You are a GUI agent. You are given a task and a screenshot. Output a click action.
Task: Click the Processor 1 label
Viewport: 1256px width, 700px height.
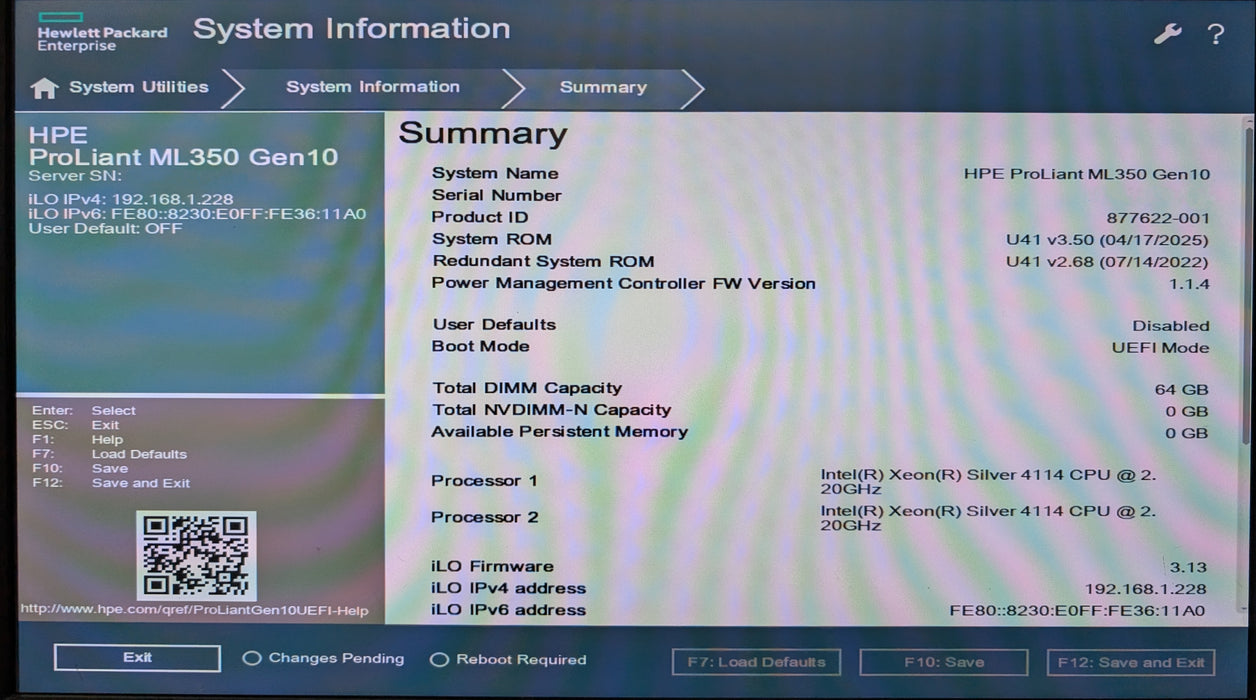(x=484, y=481)
